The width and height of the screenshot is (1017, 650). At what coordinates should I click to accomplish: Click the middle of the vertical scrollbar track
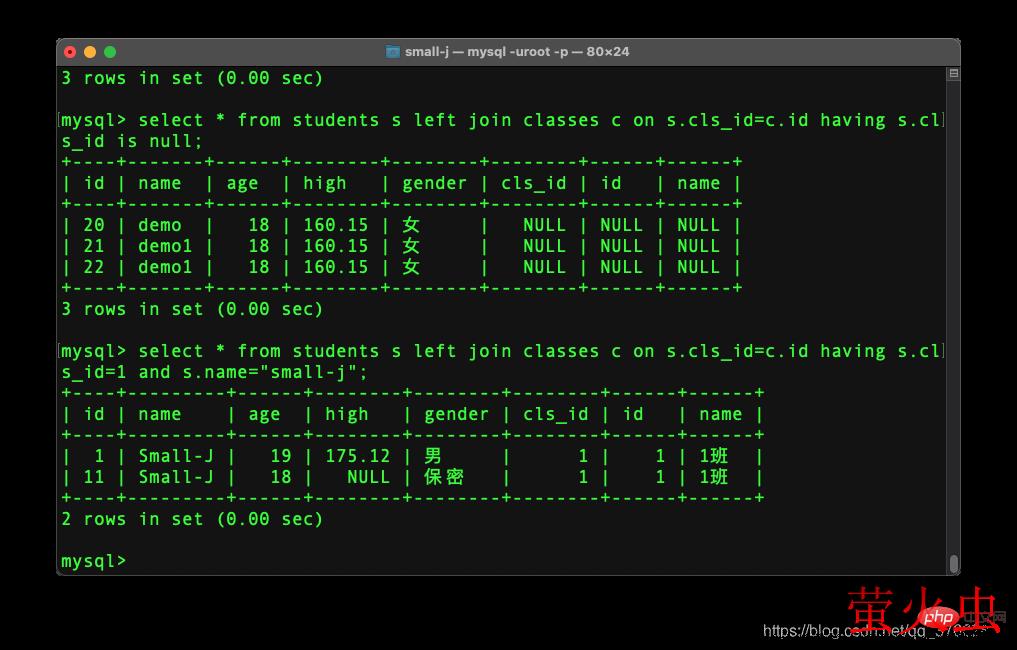coord(953,320)
